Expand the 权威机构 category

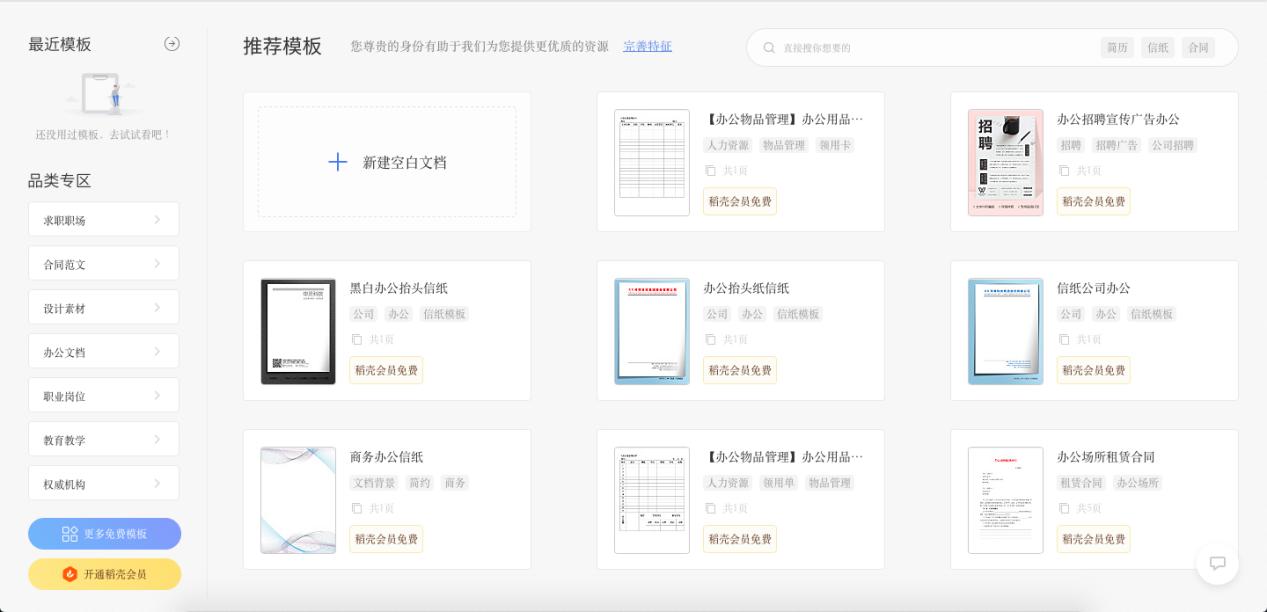click(103, 482)
